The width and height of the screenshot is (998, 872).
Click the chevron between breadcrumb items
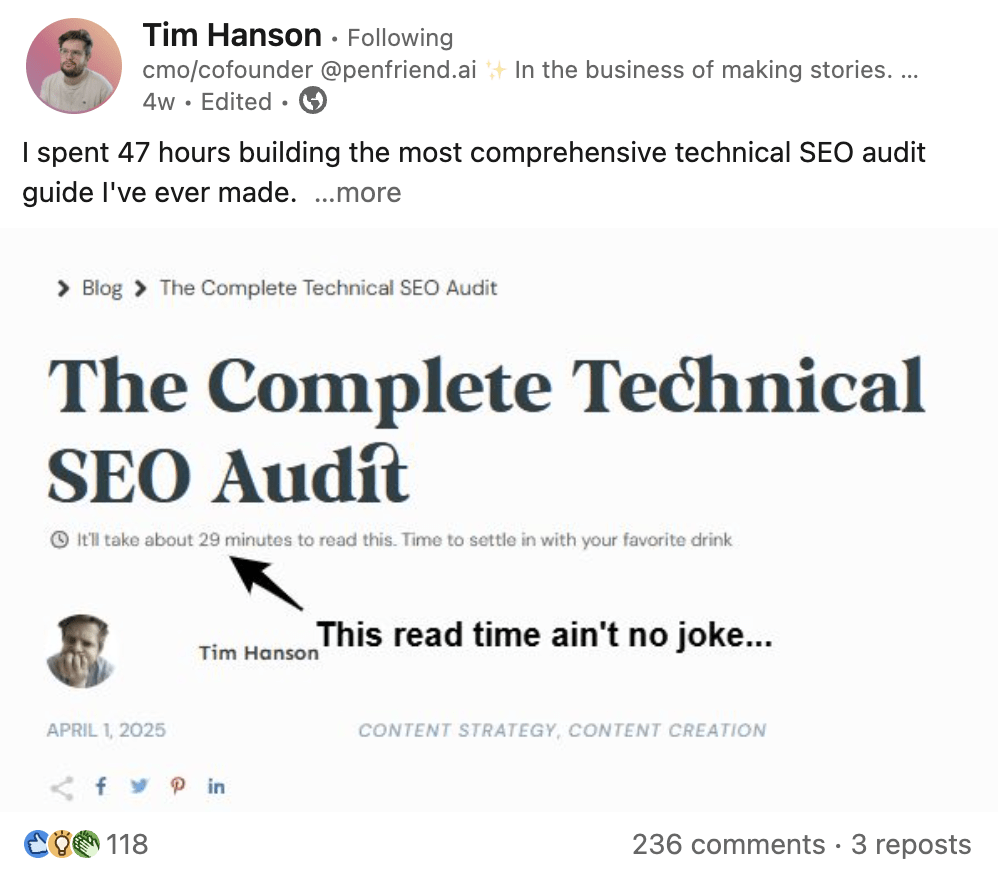(x=141, y=288)
